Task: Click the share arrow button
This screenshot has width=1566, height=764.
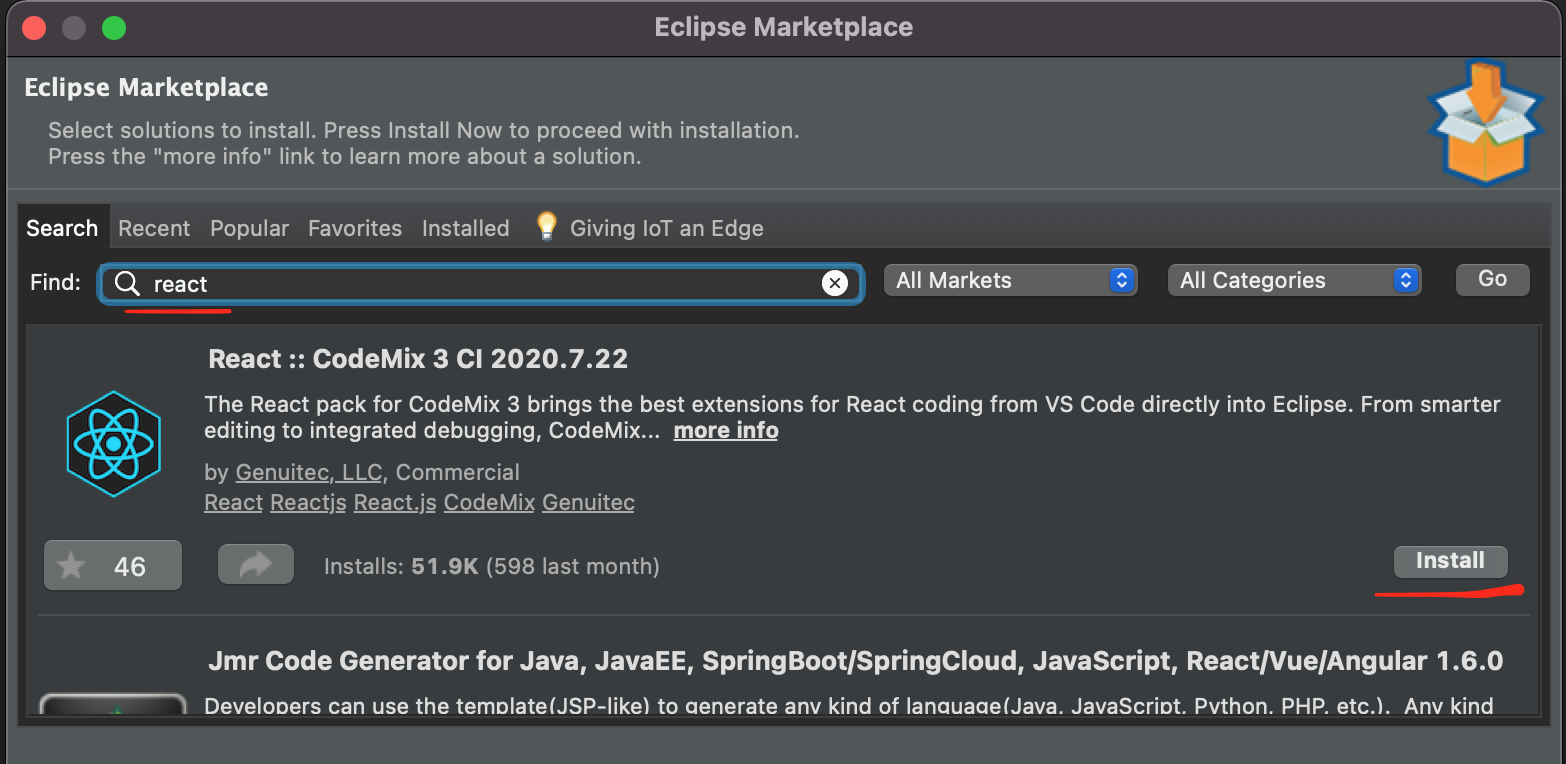Action: coord(256,565)
